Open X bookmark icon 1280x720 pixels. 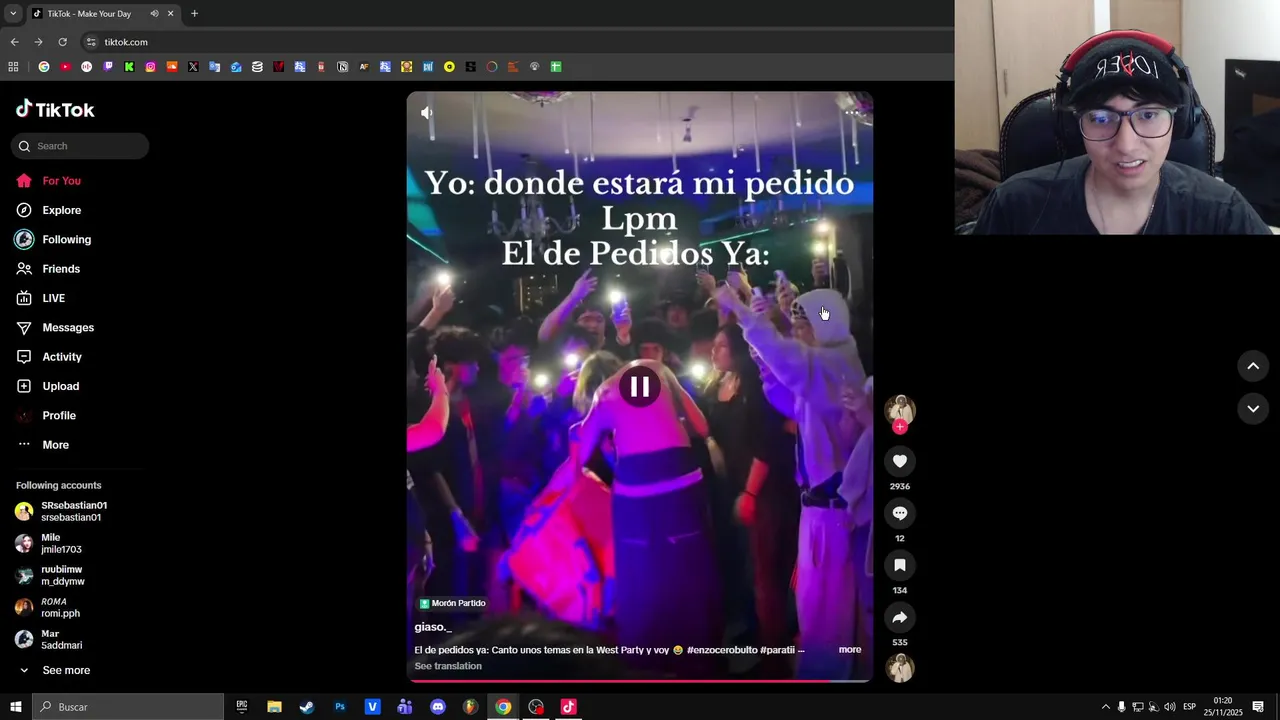tap(193, 67)
